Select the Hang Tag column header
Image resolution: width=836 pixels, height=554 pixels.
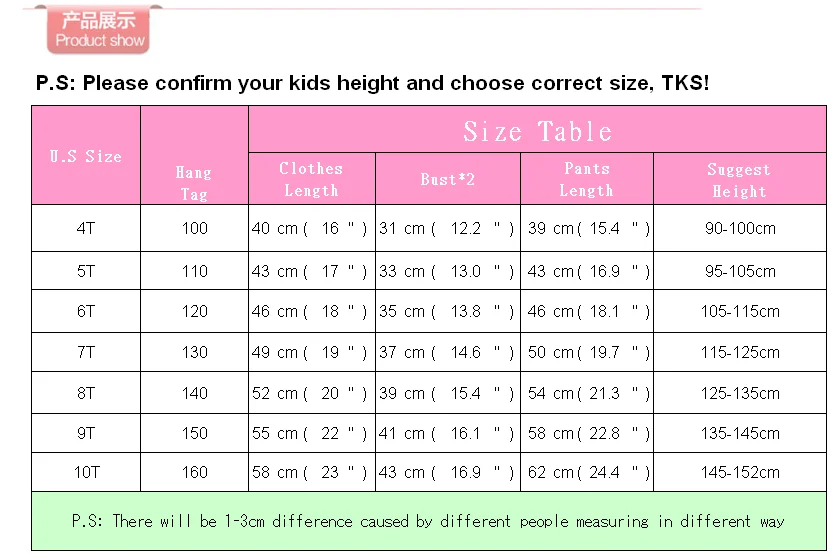click(x=194, y=155)
